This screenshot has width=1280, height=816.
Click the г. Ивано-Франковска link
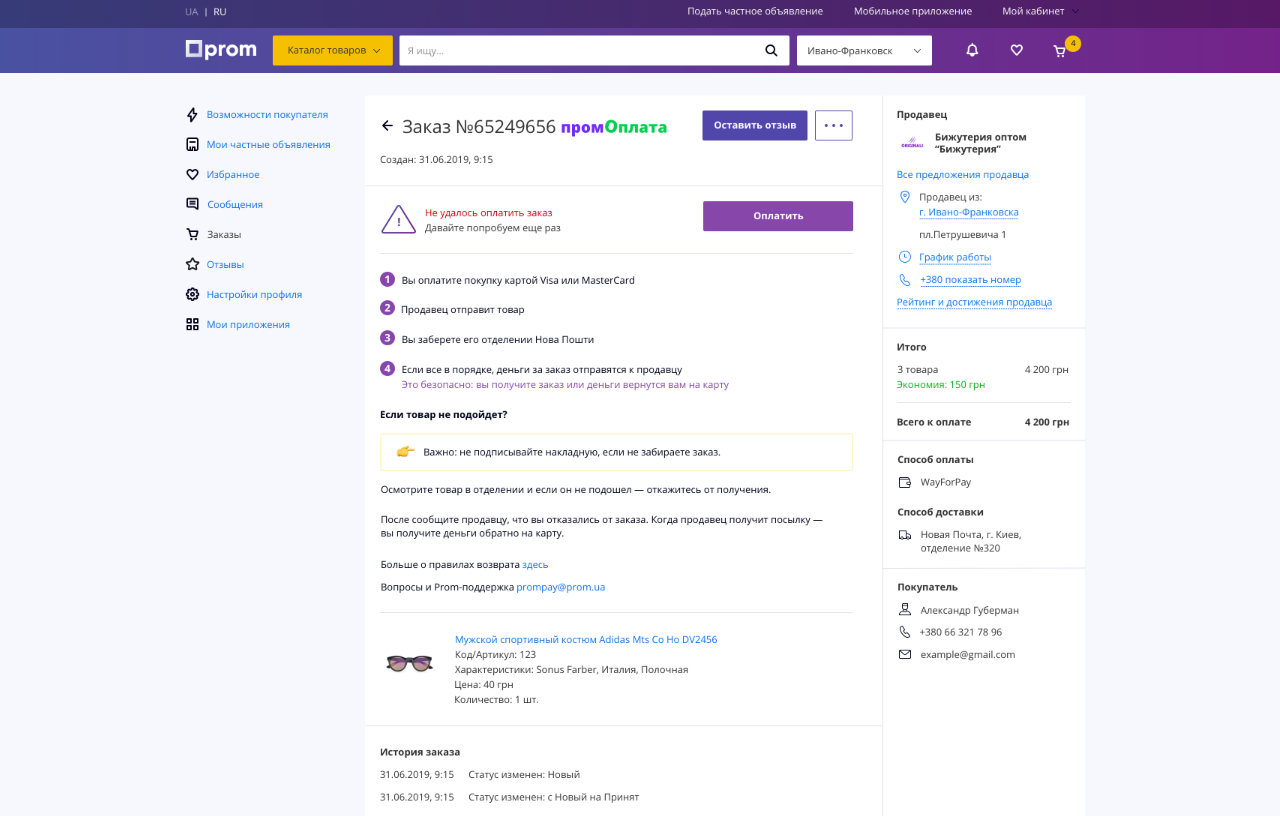click(x=969, y=212)
